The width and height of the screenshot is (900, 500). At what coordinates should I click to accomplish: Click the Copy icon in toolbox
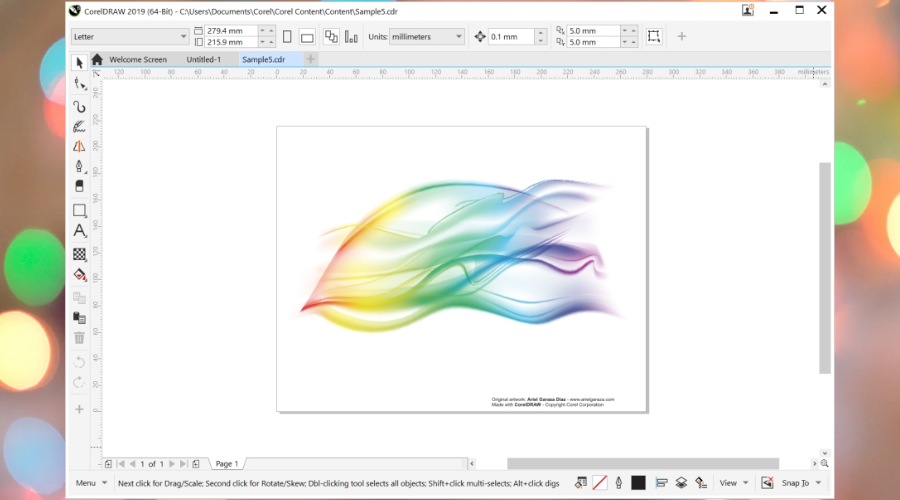pos(79,298)
